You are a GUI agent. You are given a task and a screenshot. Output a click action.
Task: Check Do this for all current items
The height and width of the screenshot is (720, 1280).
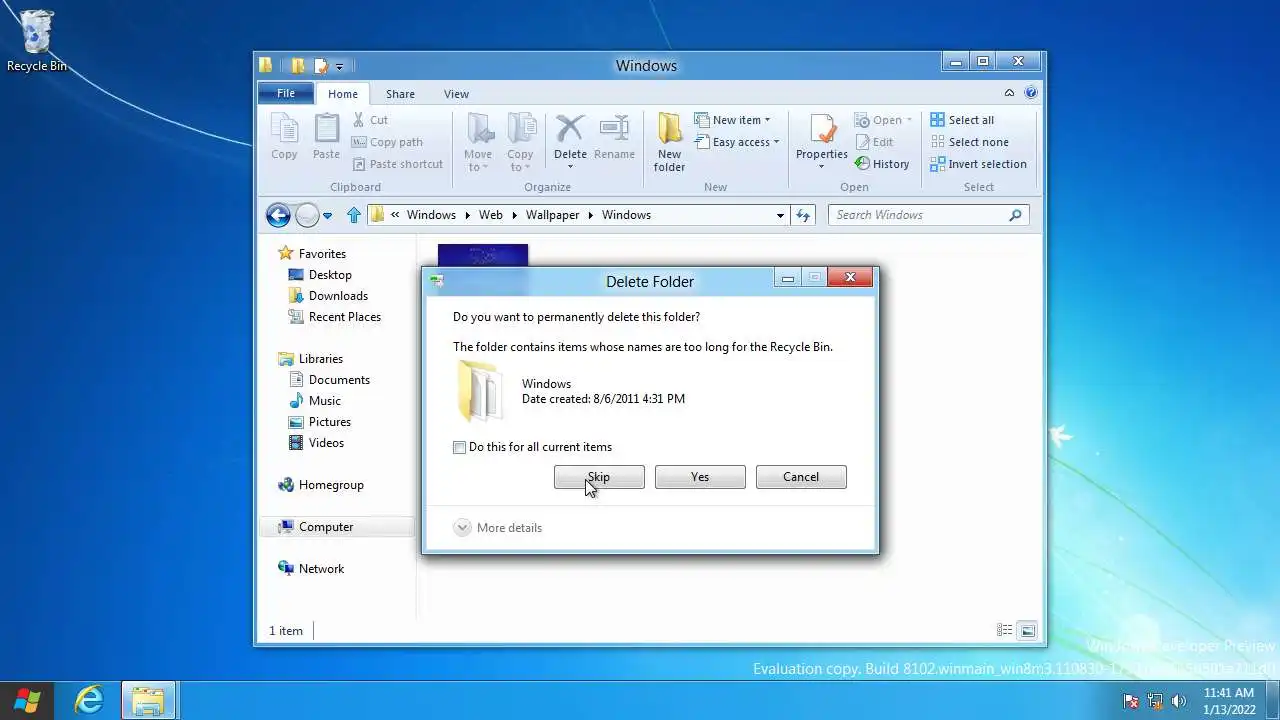click(459, 447)
